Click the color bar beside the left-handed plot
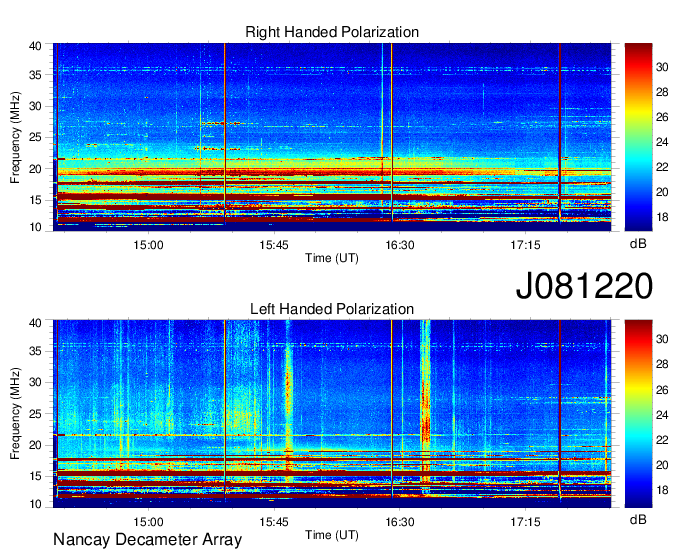The width and height of the screenshot is (680, 552). click(x=638, y=414)
